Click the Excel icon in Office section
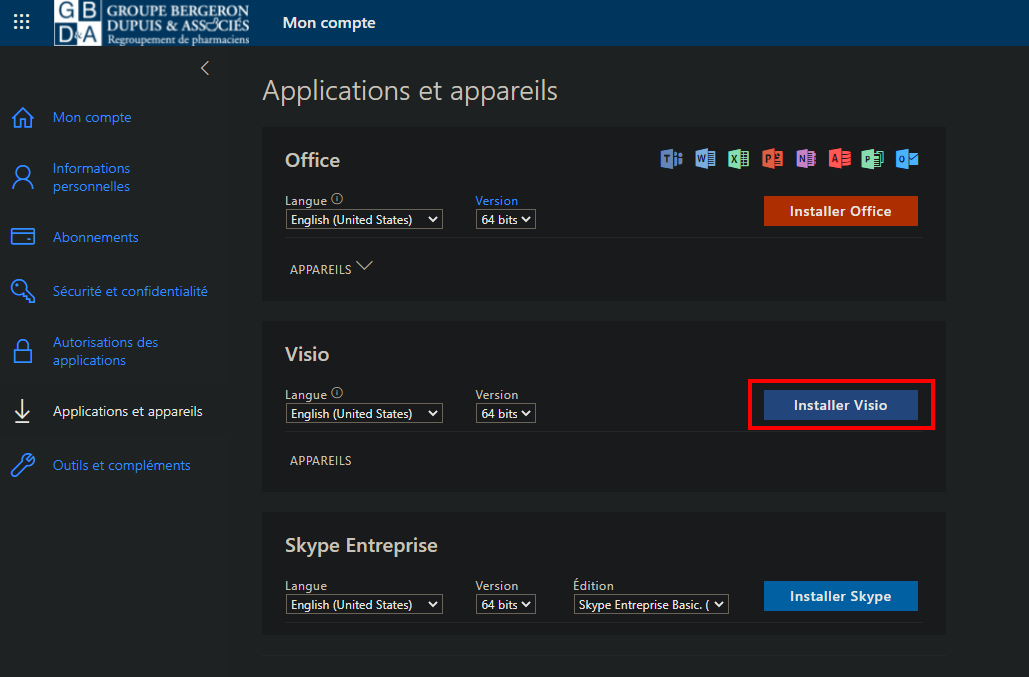Screen dimensions: 1029x677 [738, 159]
